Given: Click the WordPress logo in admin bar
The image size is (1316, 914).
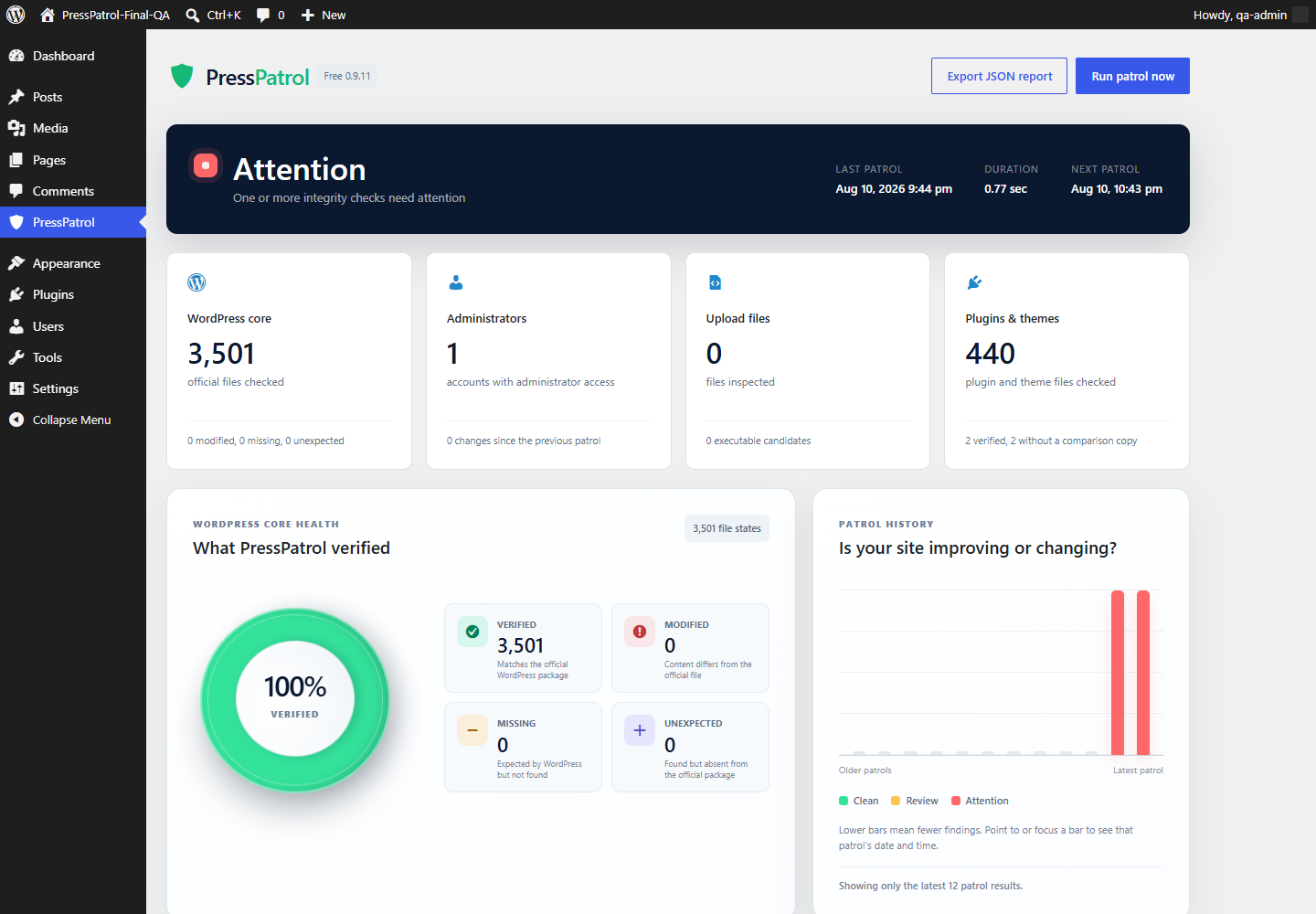Looking at the screenshot, I should (16, 15).
